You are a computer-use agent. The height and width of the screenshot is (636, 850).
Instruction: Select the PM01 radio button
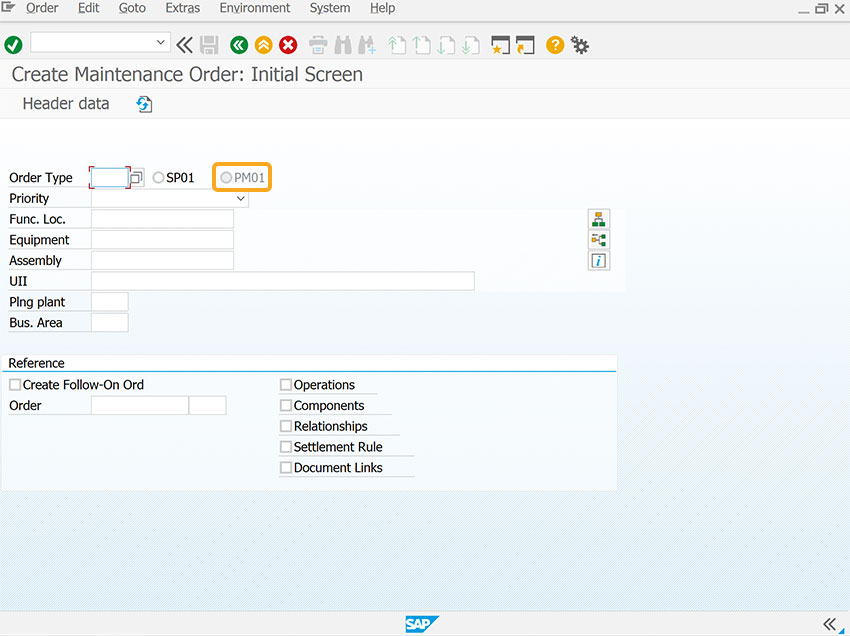coord(226,177)
